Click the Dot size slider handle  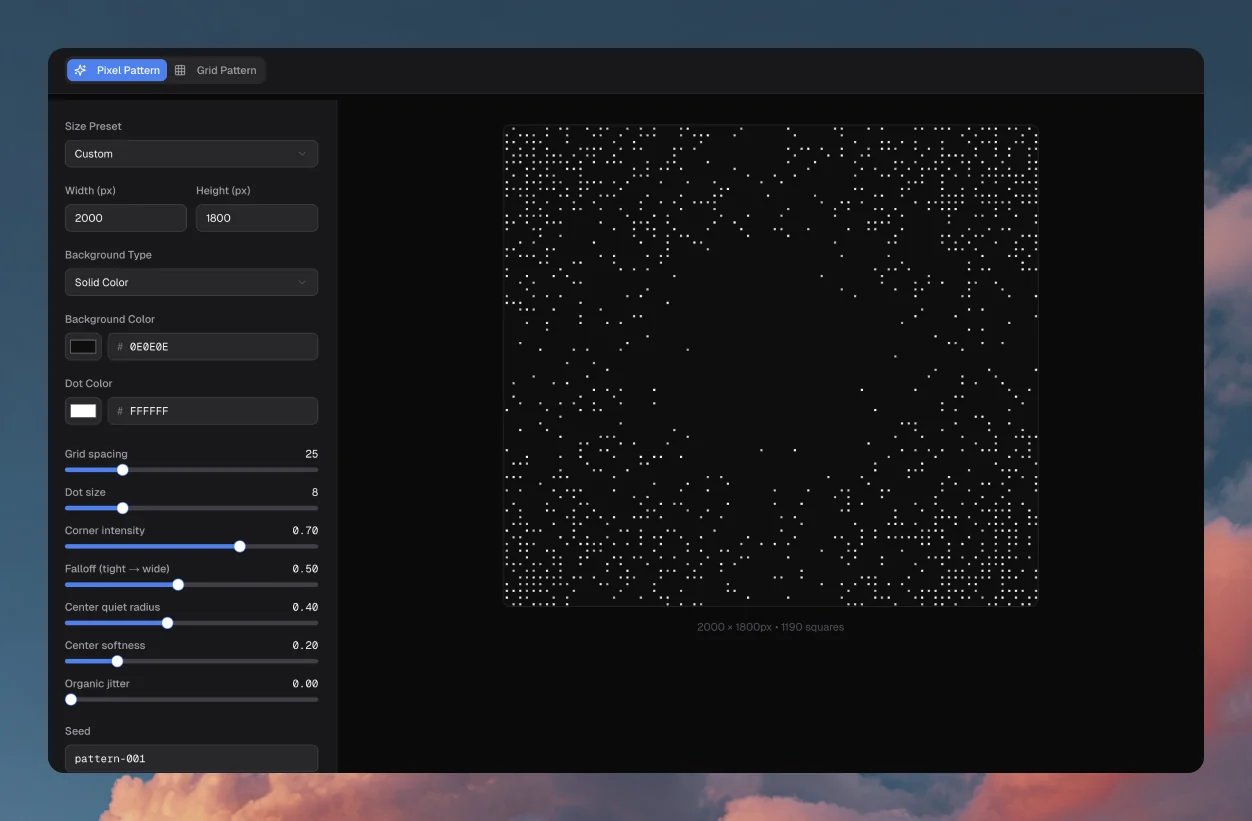click(123, 508)
